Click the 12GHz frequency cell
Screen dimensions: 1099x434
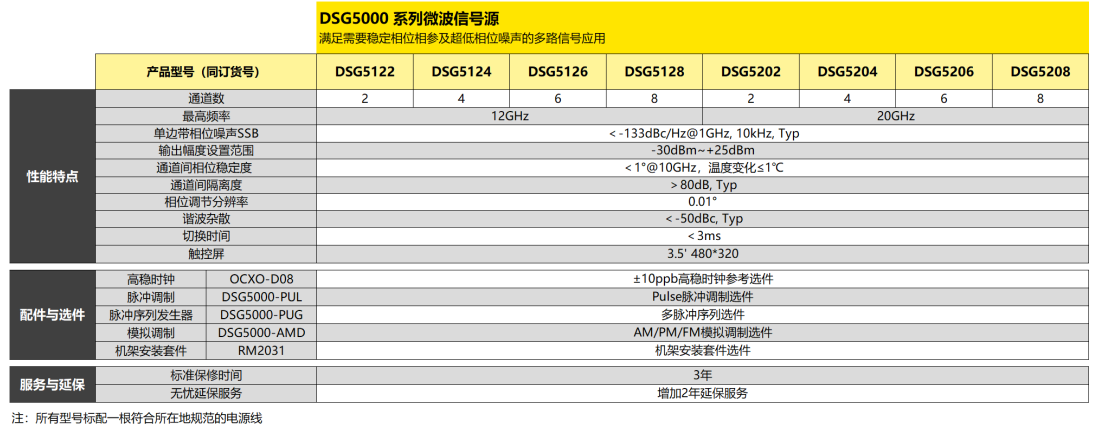point(510,116)
